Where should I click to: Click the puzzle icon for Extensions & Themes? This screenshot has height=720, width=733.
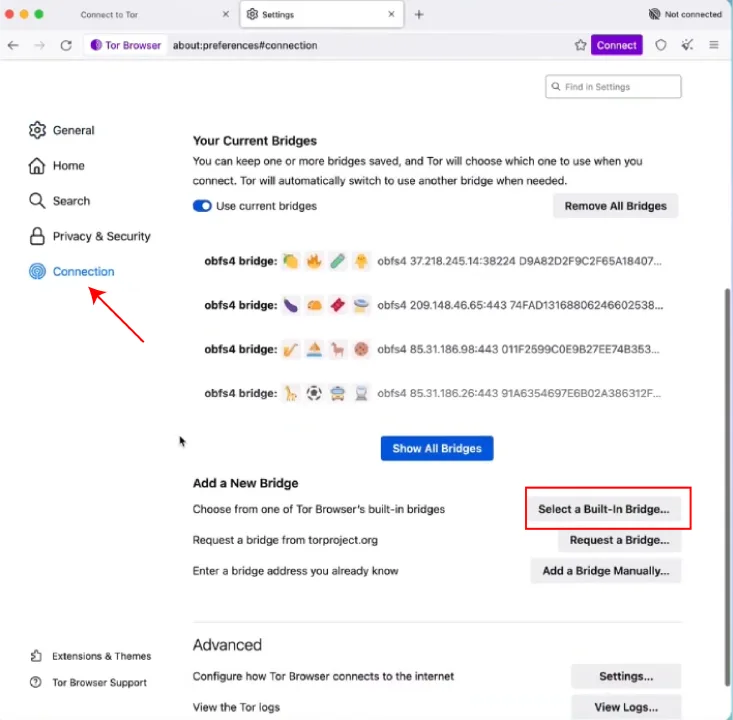click(36, 656)
